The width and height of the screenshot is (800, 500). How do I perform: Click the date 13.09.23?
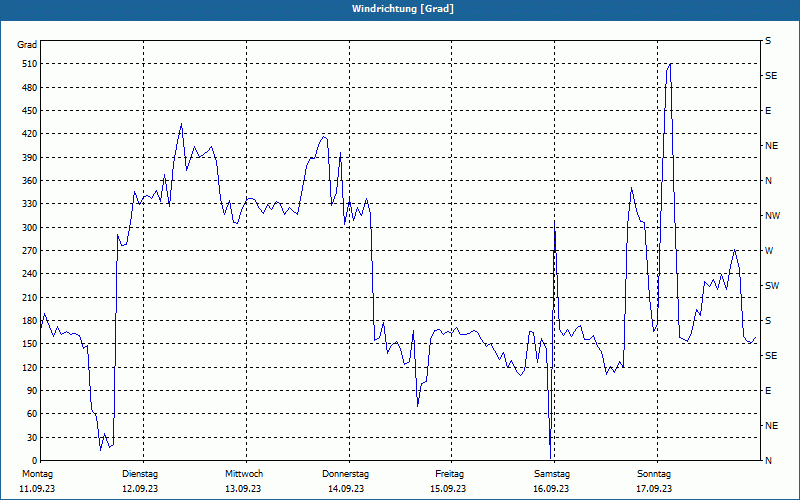[x=243, y=489]
